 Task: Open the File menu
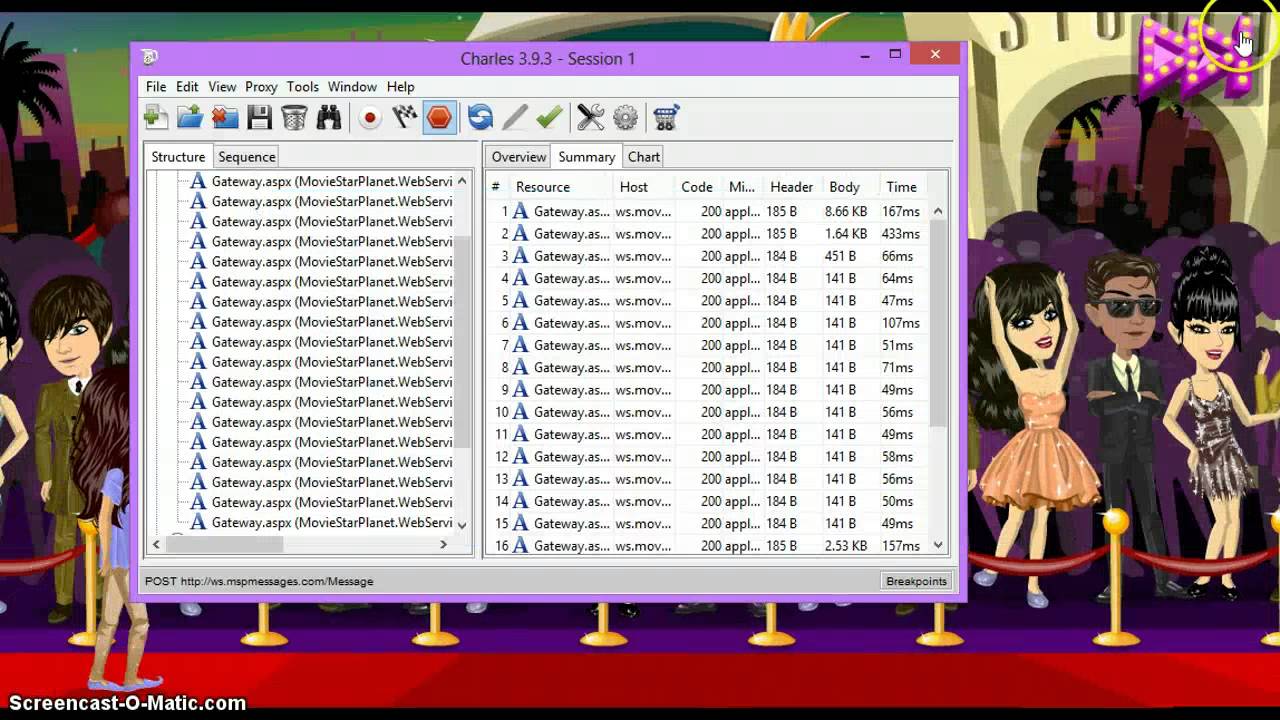tap(156, 87)
